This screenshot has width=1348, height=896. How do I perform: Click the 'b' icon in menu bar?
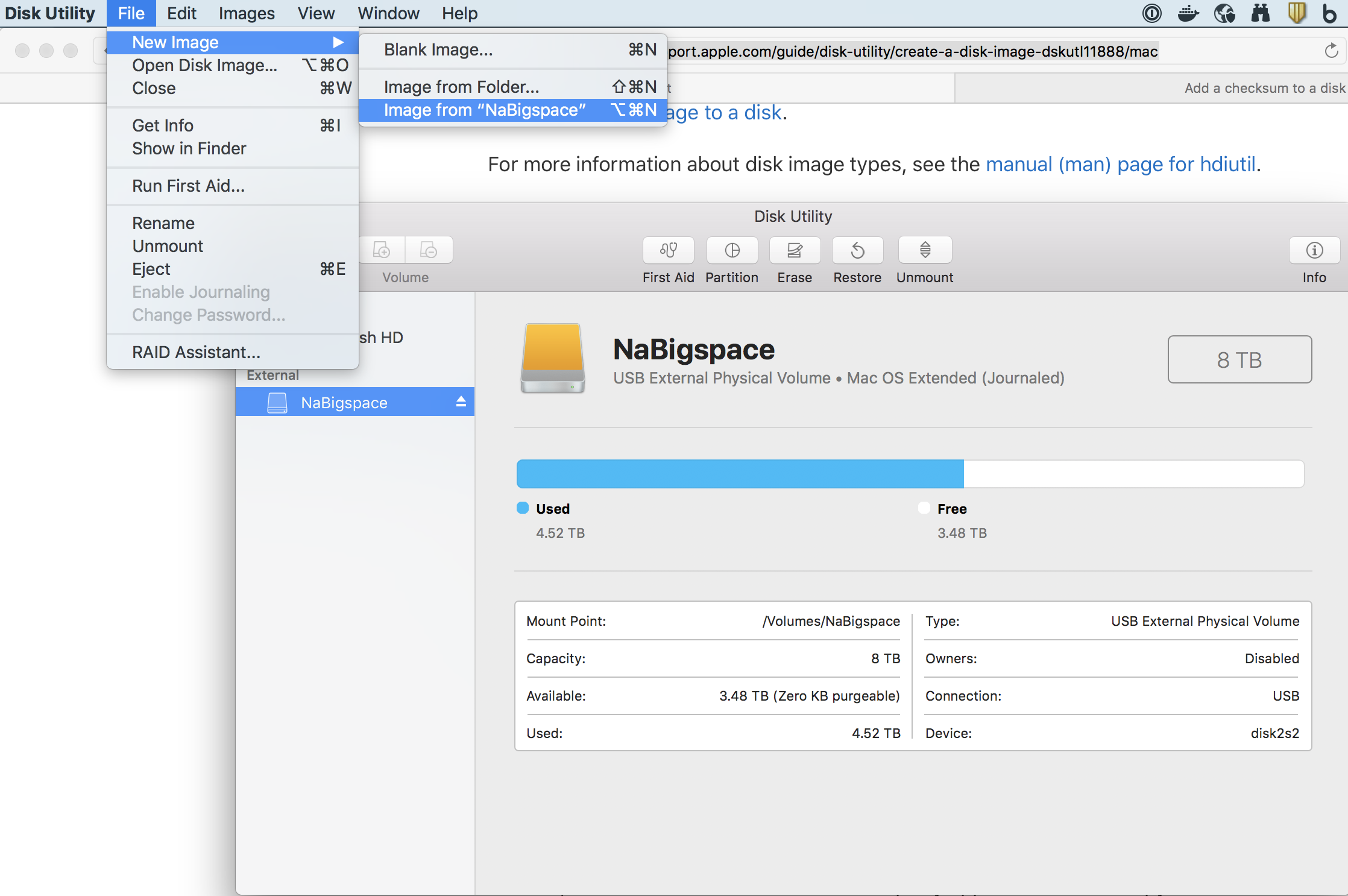1329,13
